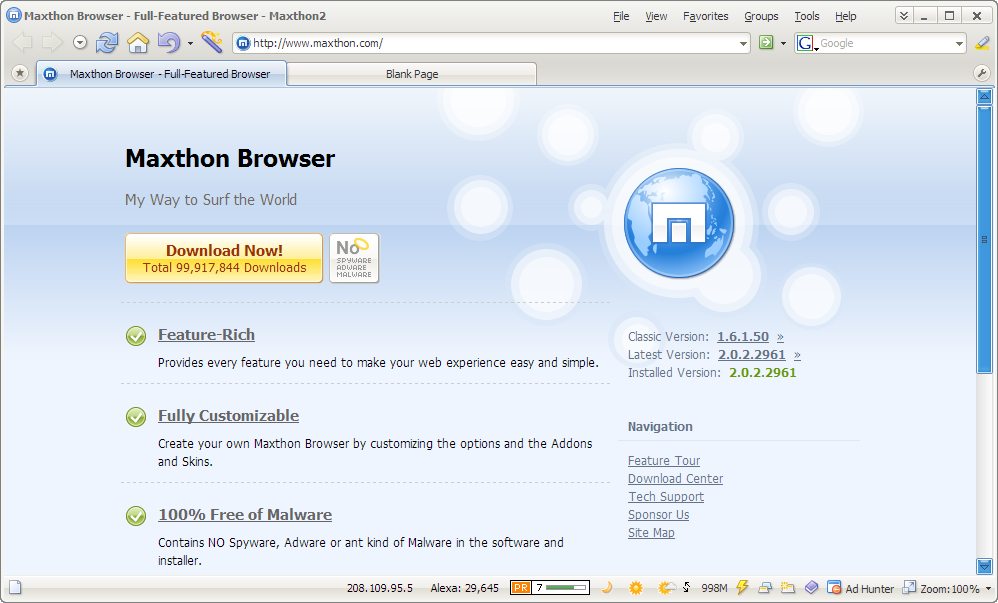The height and width of the screenshot is (603, 998).
Task: Click the Google search input field
Action: (x=880, y=43)
